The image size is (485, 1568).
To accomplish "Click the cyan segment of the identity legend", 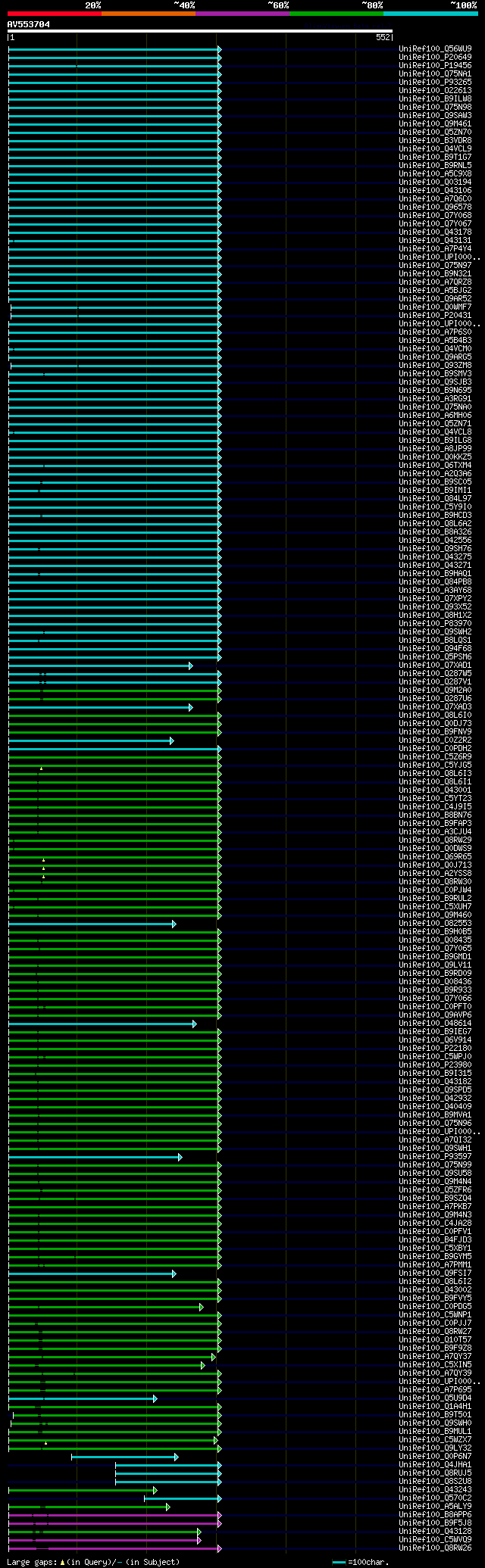I will (430, 13).
